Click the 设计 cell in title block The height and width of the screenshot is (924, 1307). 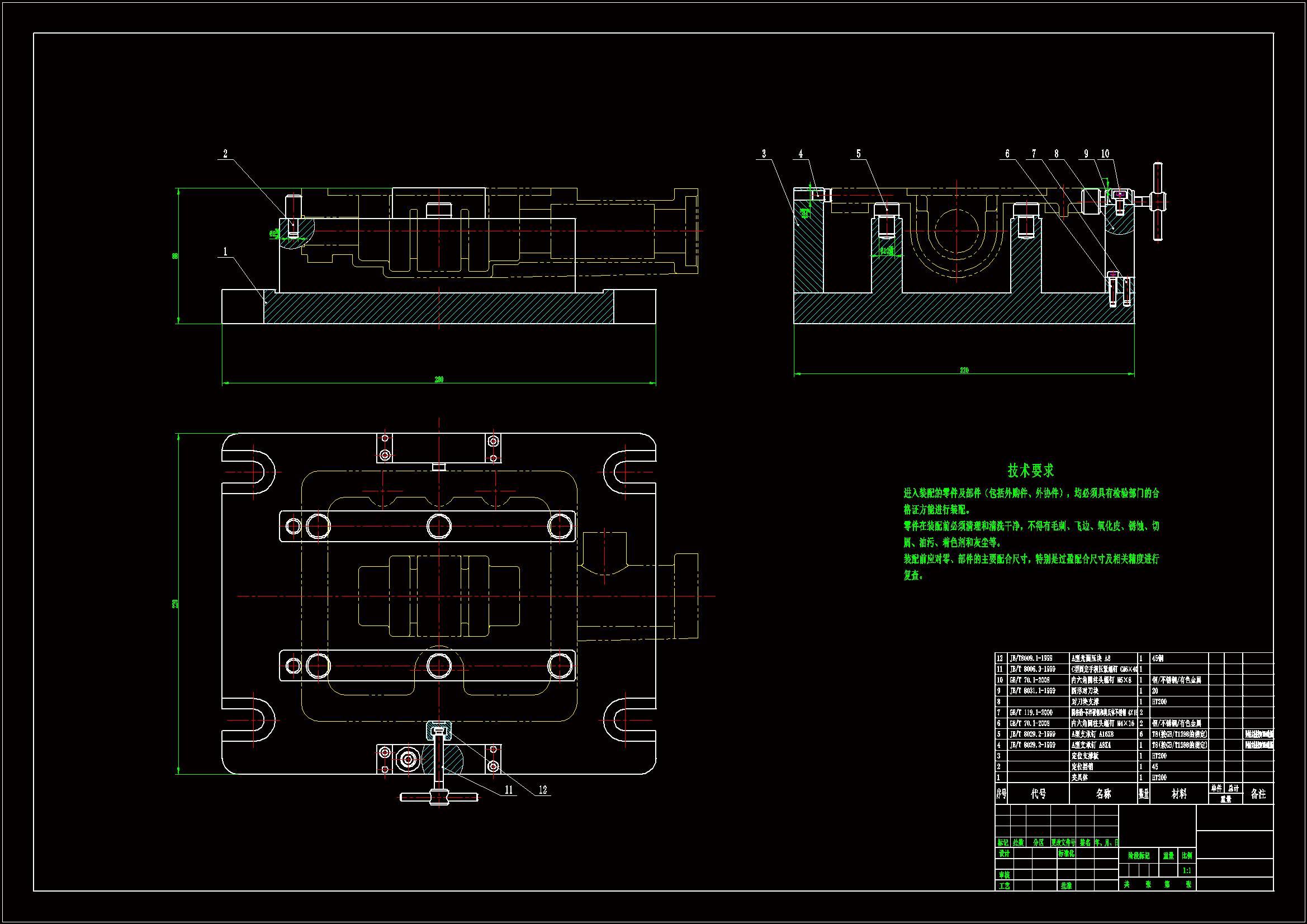(x=1003, y=854)
